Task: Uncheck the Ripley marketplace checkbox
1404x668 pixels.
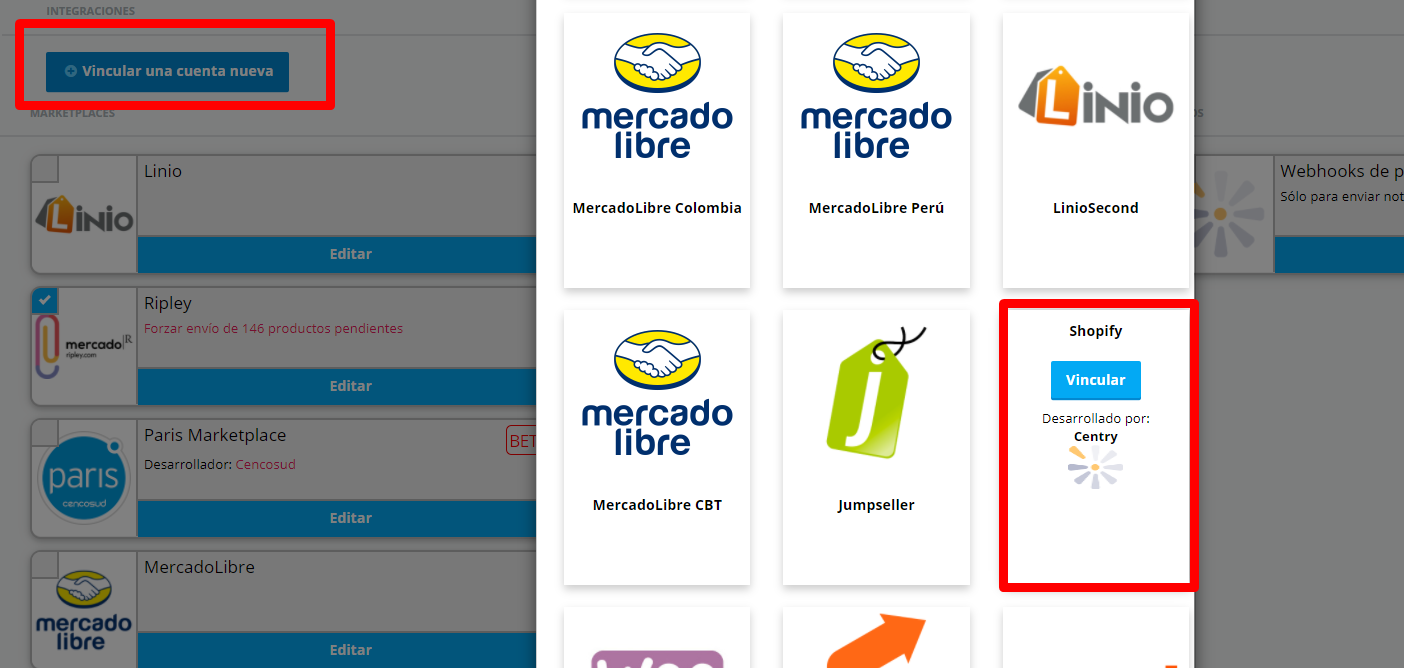Action: click(45, 301)
